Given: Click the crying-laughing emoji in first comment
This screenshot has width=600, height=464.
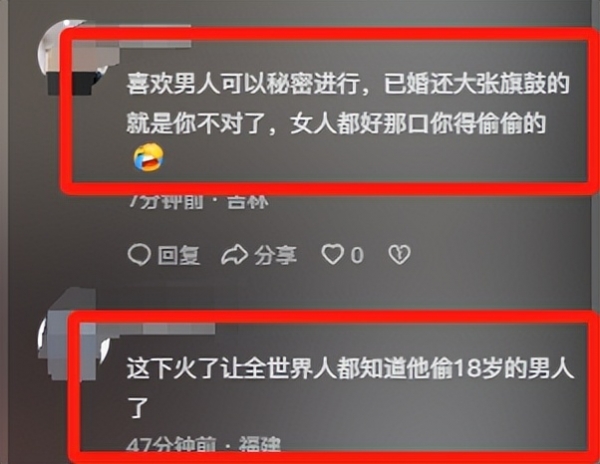Looking at the screenshot, I should [x=148, y=157].
